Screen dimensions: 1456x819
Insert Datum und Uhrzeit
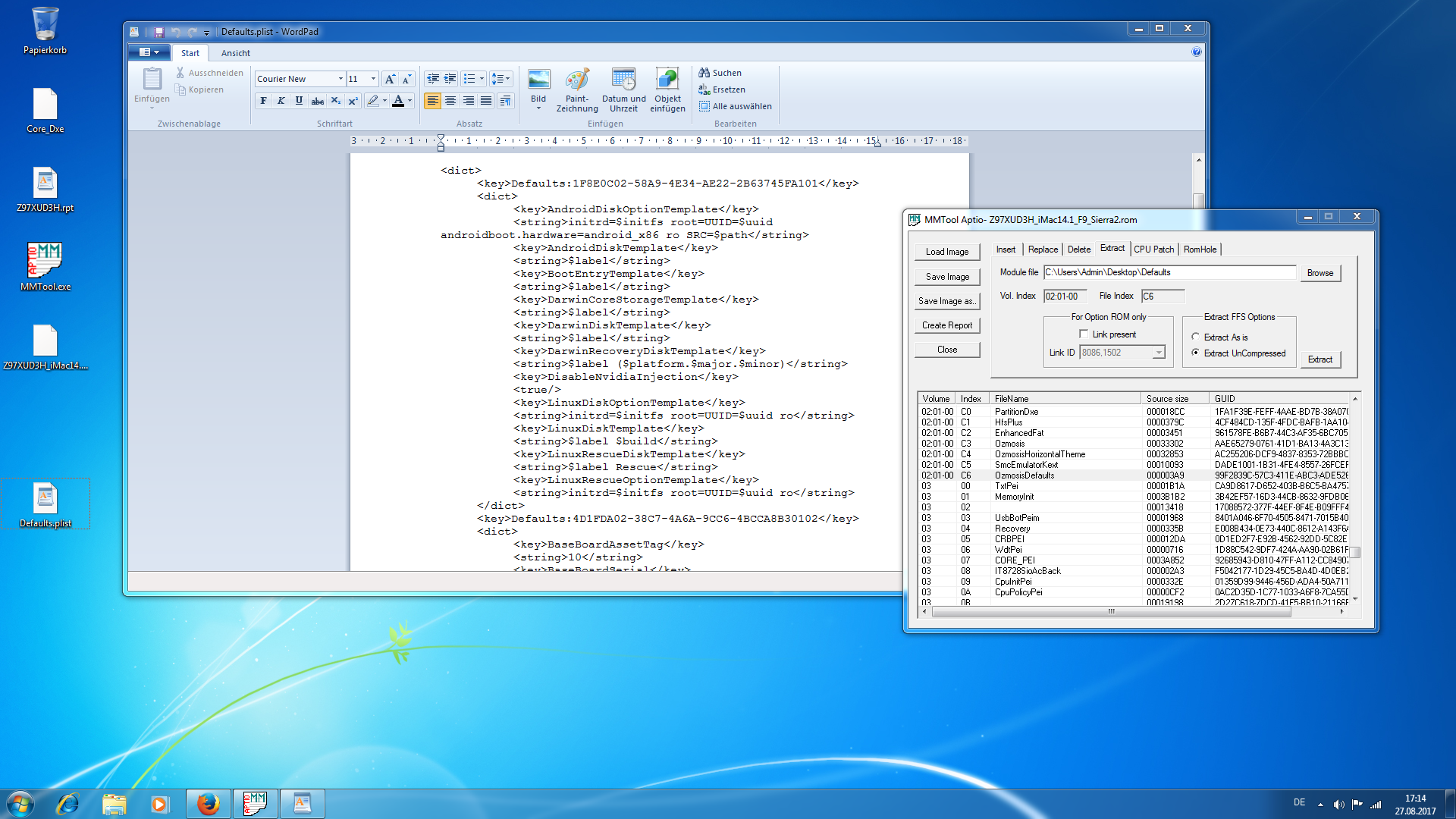pyautogui.click(x=623, y=91)
